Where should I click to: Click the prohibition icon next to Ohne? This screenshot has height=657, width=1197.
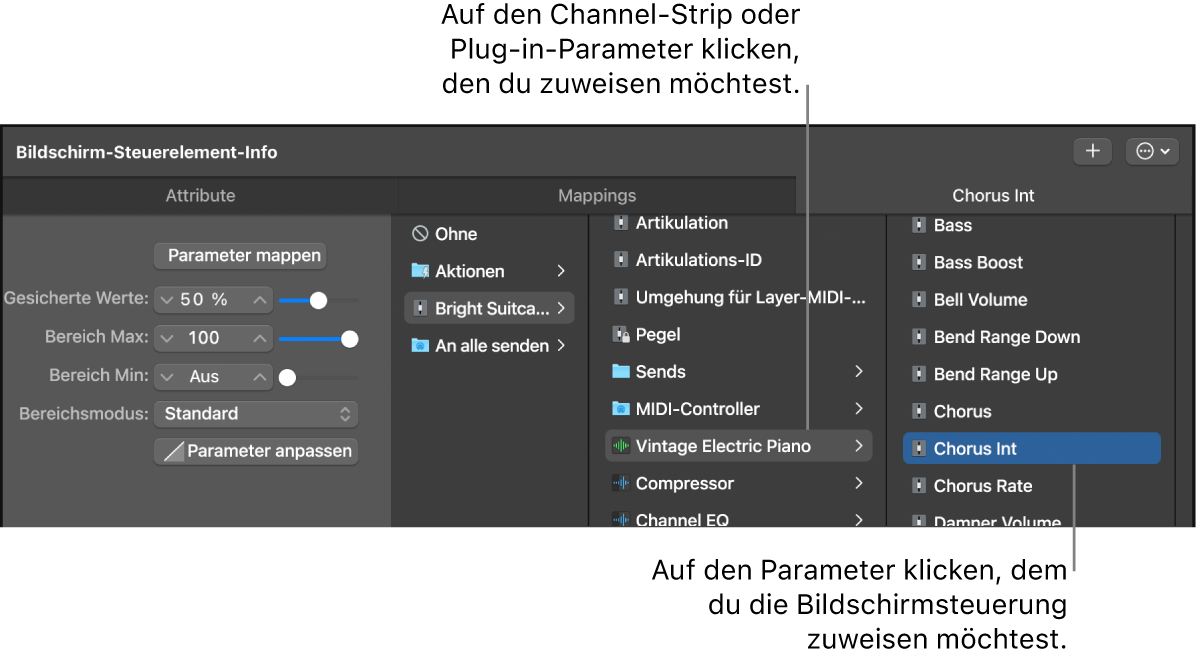point(420,233)
